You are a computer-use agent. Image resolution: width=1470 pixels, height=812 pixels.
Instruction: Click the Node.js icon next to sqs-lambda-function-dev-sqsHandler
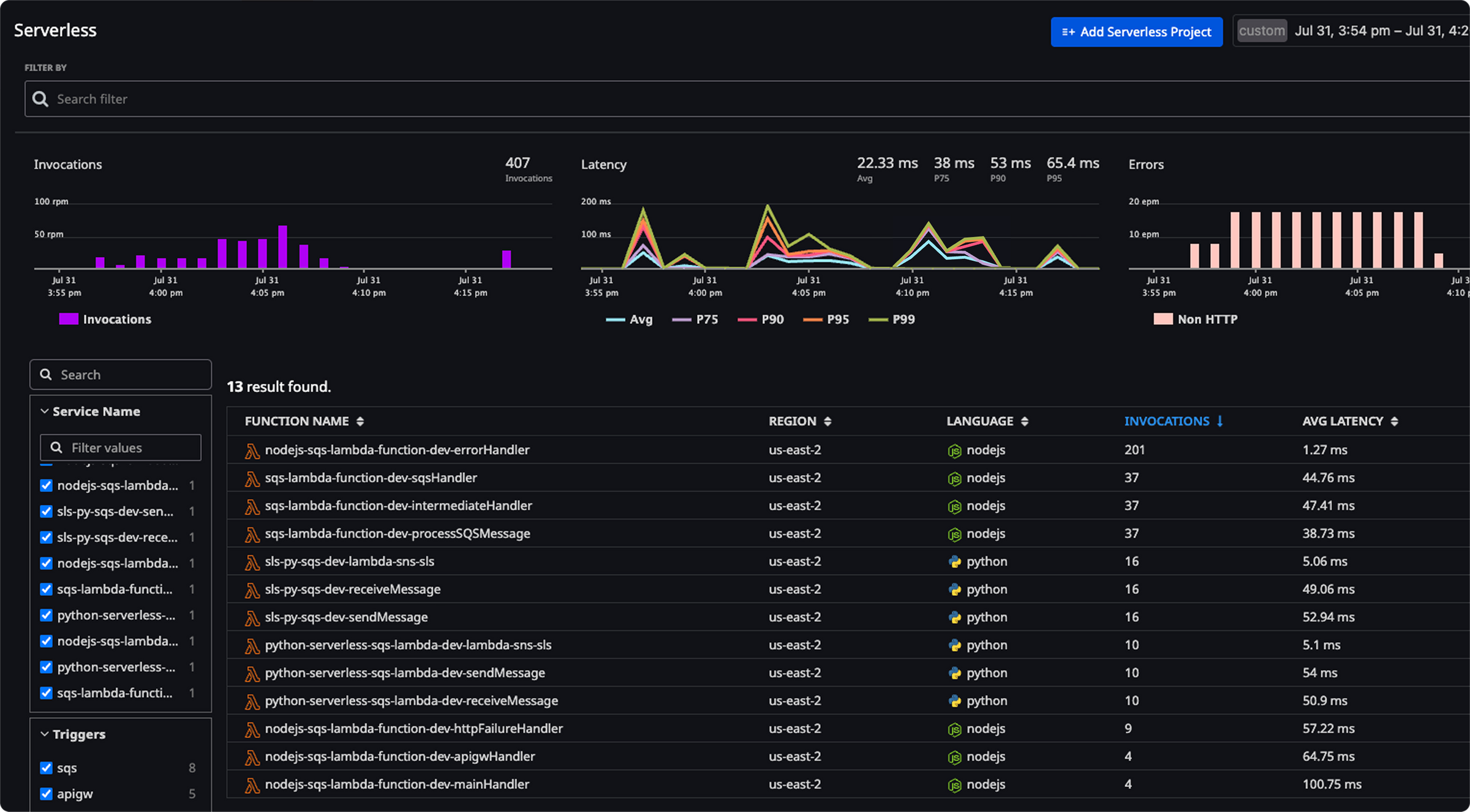pyautogui.click(x=954, y=478)
